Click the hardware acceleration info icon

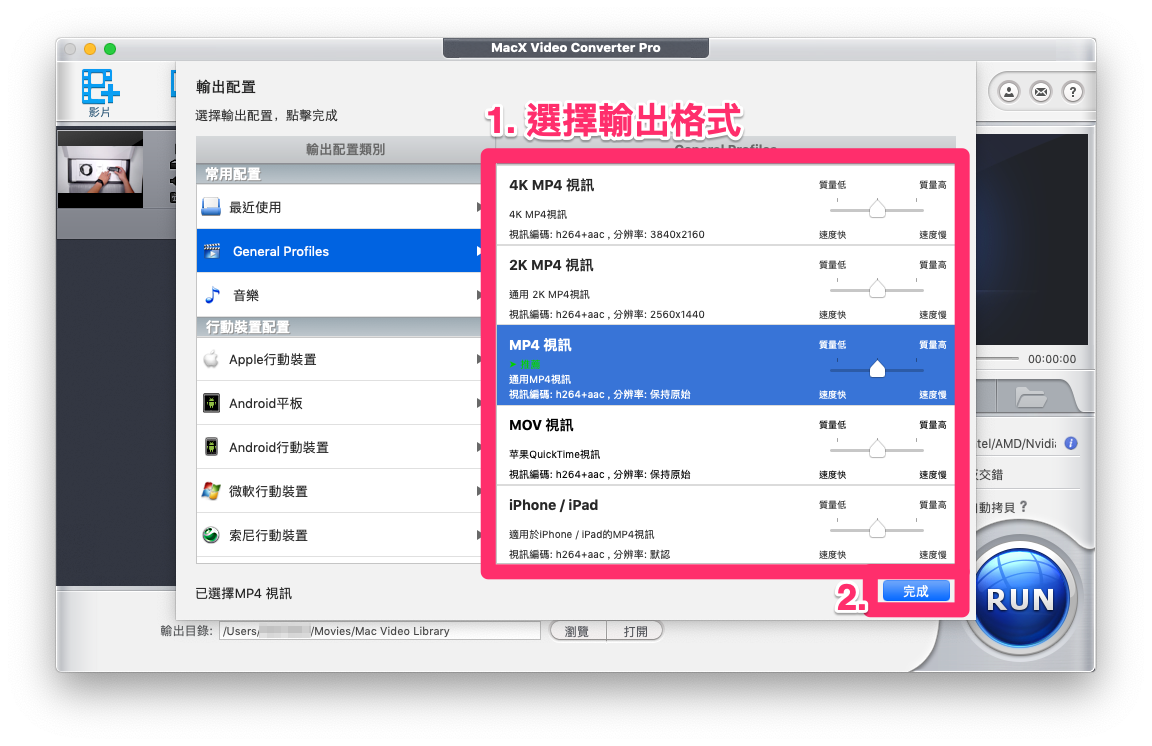click(x=1070, y=443)
